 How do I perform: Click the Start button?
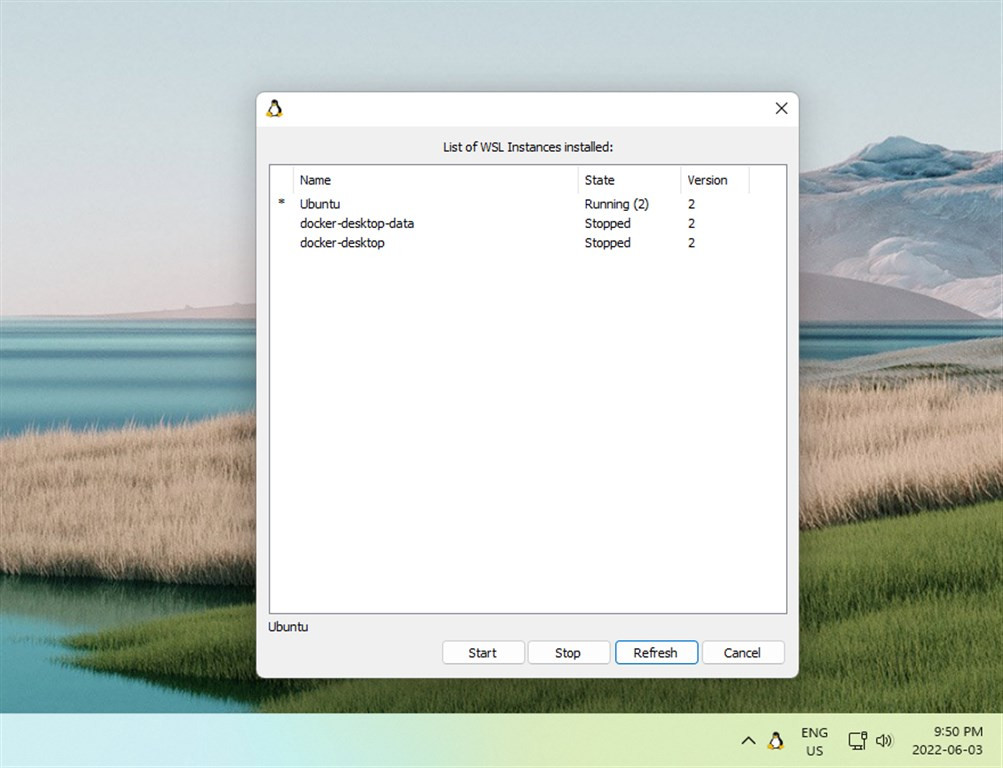point(483,652)
